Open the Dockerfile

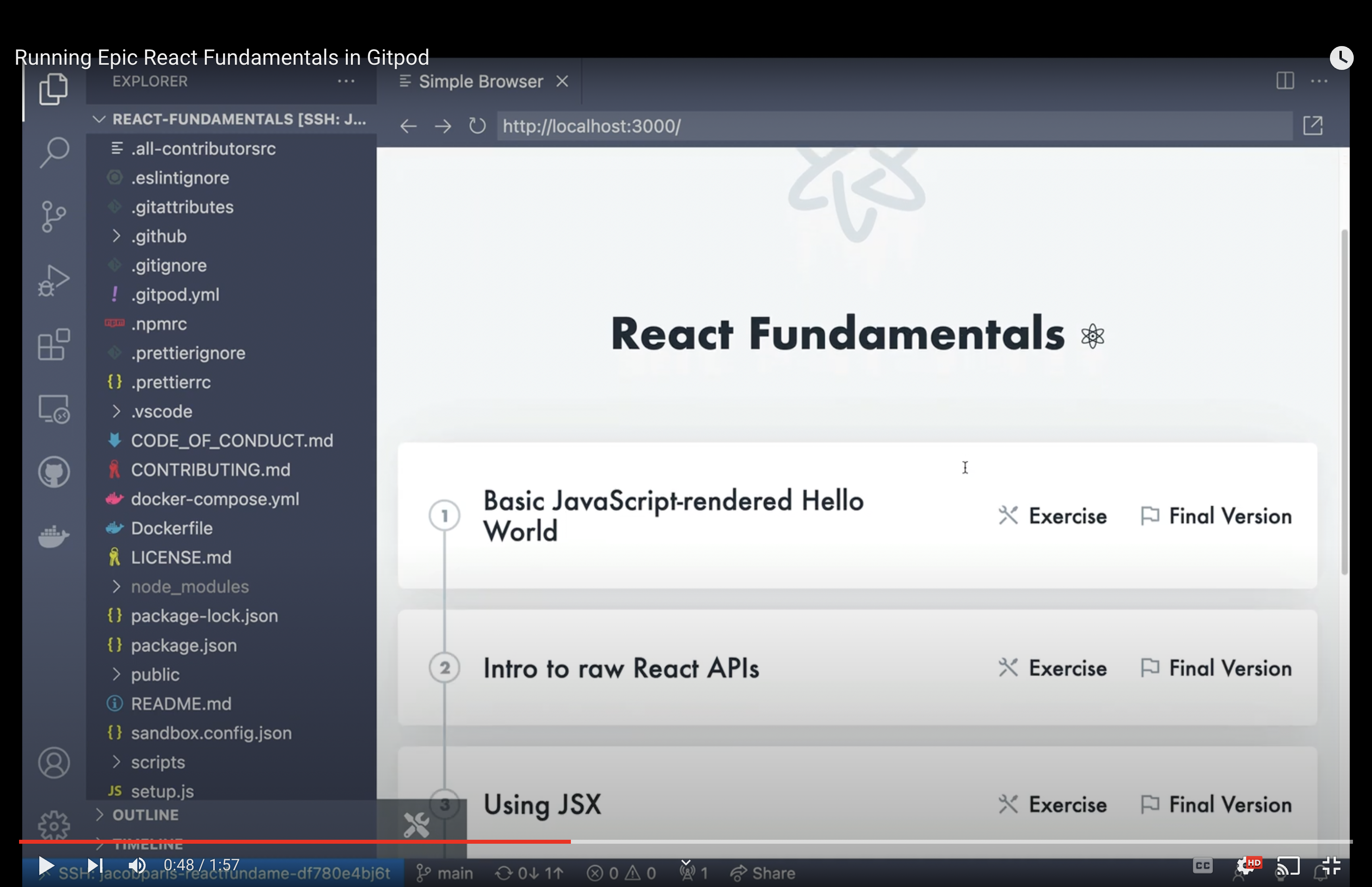click(231, 528)
